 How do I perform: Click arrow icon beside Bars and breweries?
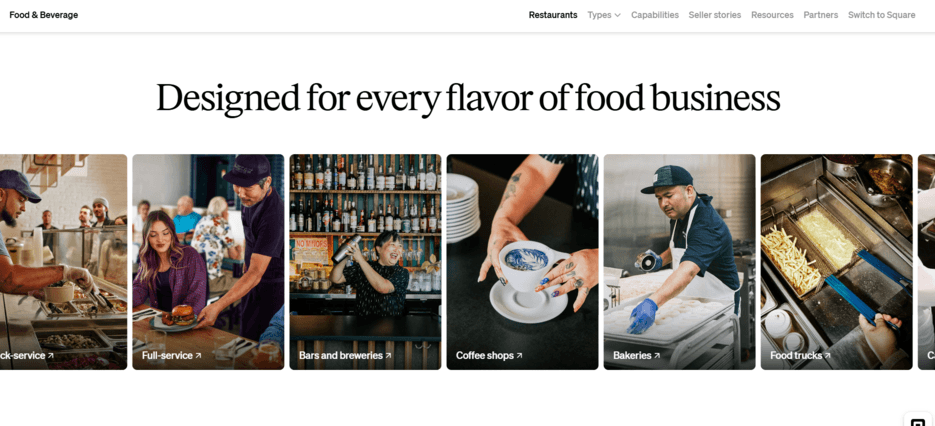[388, 356]
